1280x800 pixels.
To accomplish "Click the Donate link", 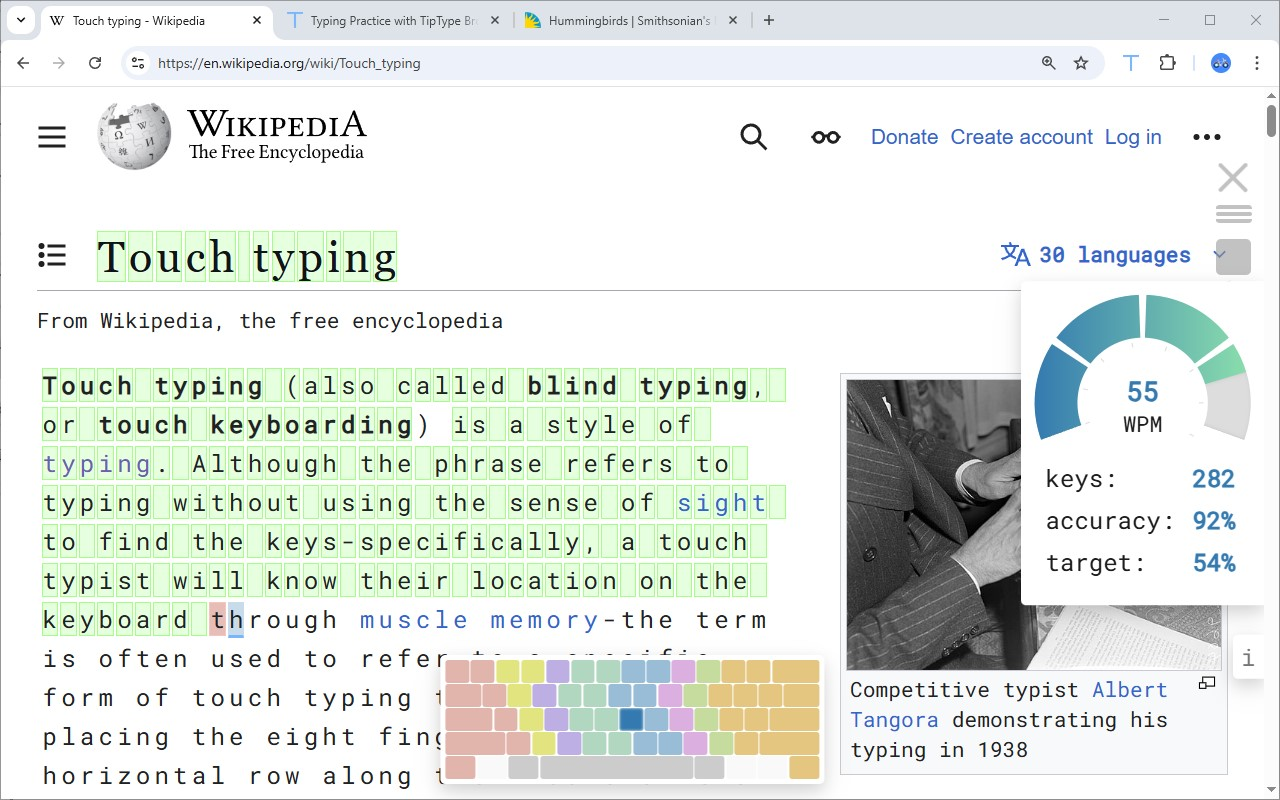I will pyautogui.click(x=904, y=137).
